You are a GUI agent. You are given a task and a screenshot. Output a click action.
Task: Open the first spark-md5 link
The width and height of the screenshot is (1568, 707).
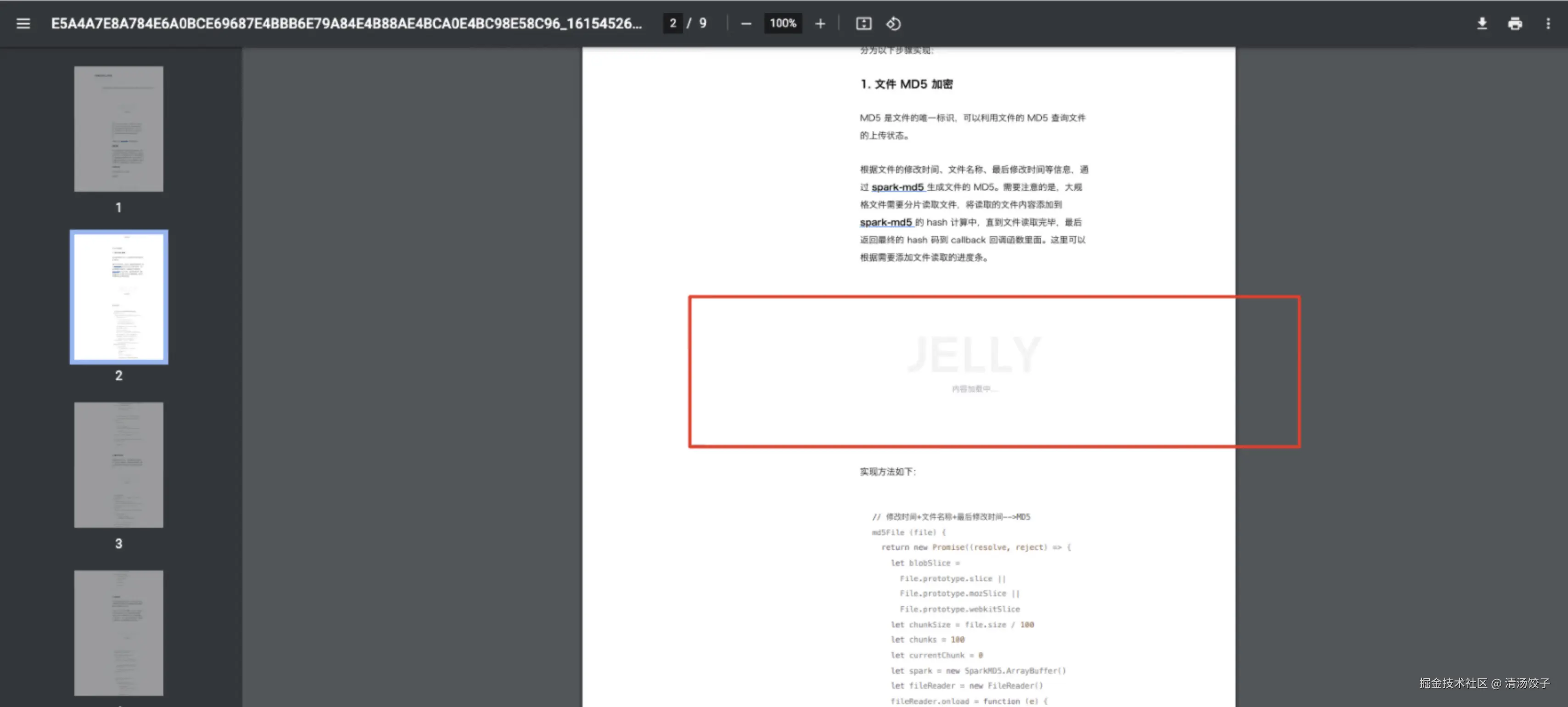[x=897, y=187]
